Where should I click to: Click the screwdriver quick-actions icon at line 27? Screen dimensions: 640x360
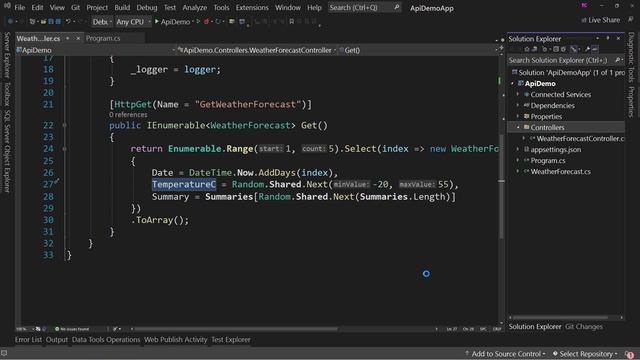[57, 181]
